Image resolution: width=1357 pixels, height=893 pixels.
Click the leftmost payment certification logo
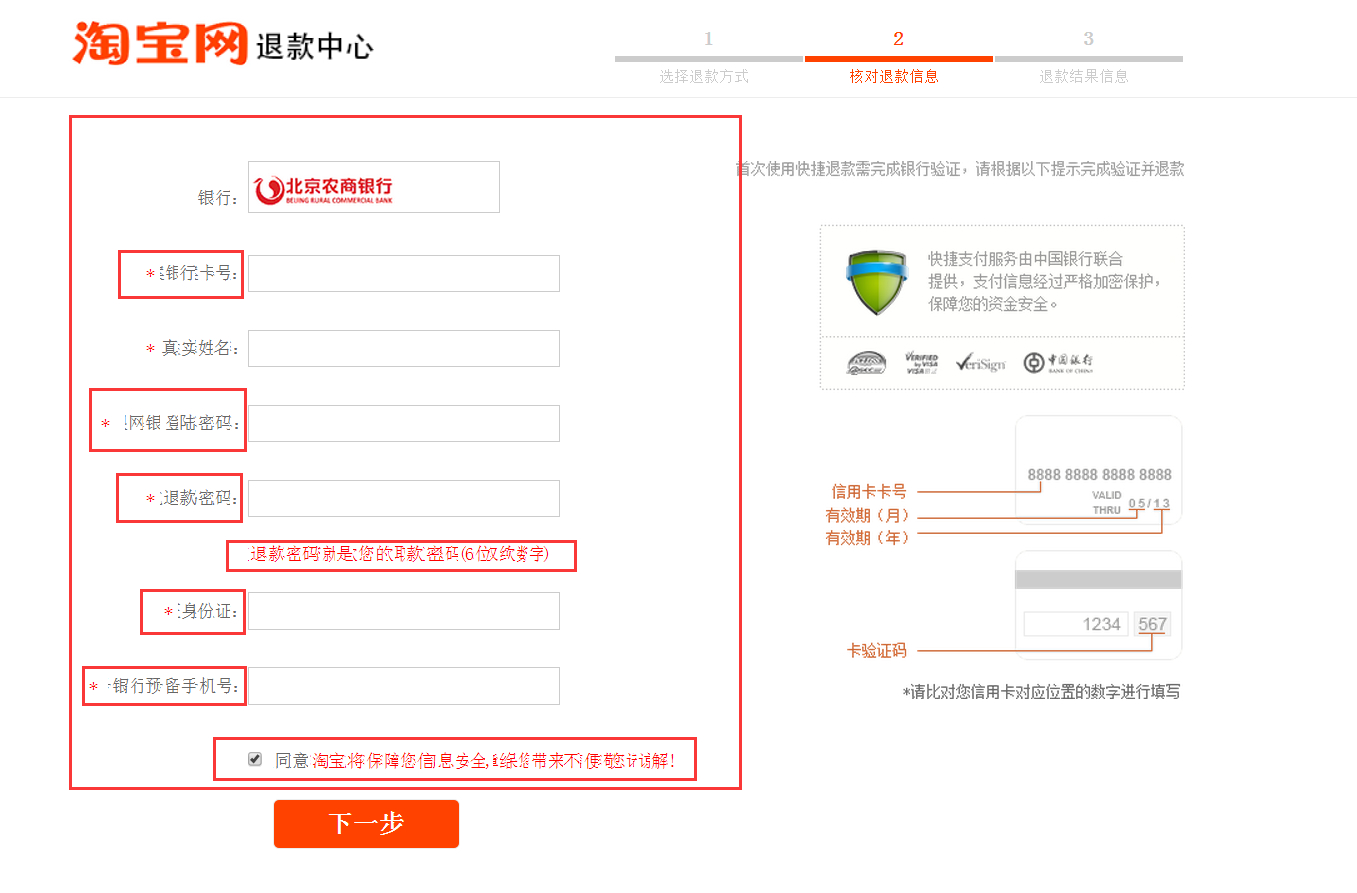click(866, 363)
